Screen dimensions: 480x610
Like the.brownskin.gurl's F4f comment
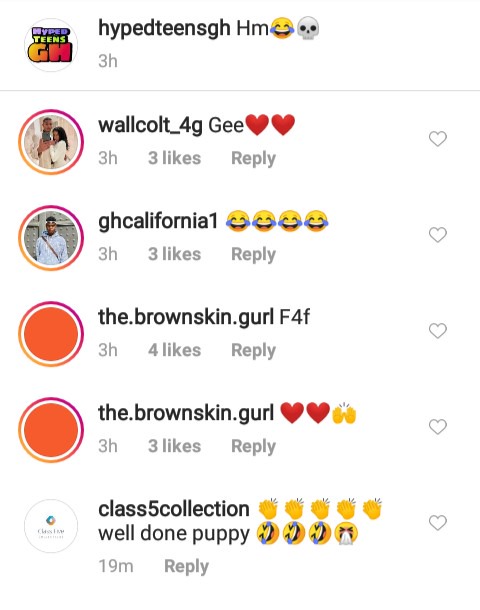point(438,331)
